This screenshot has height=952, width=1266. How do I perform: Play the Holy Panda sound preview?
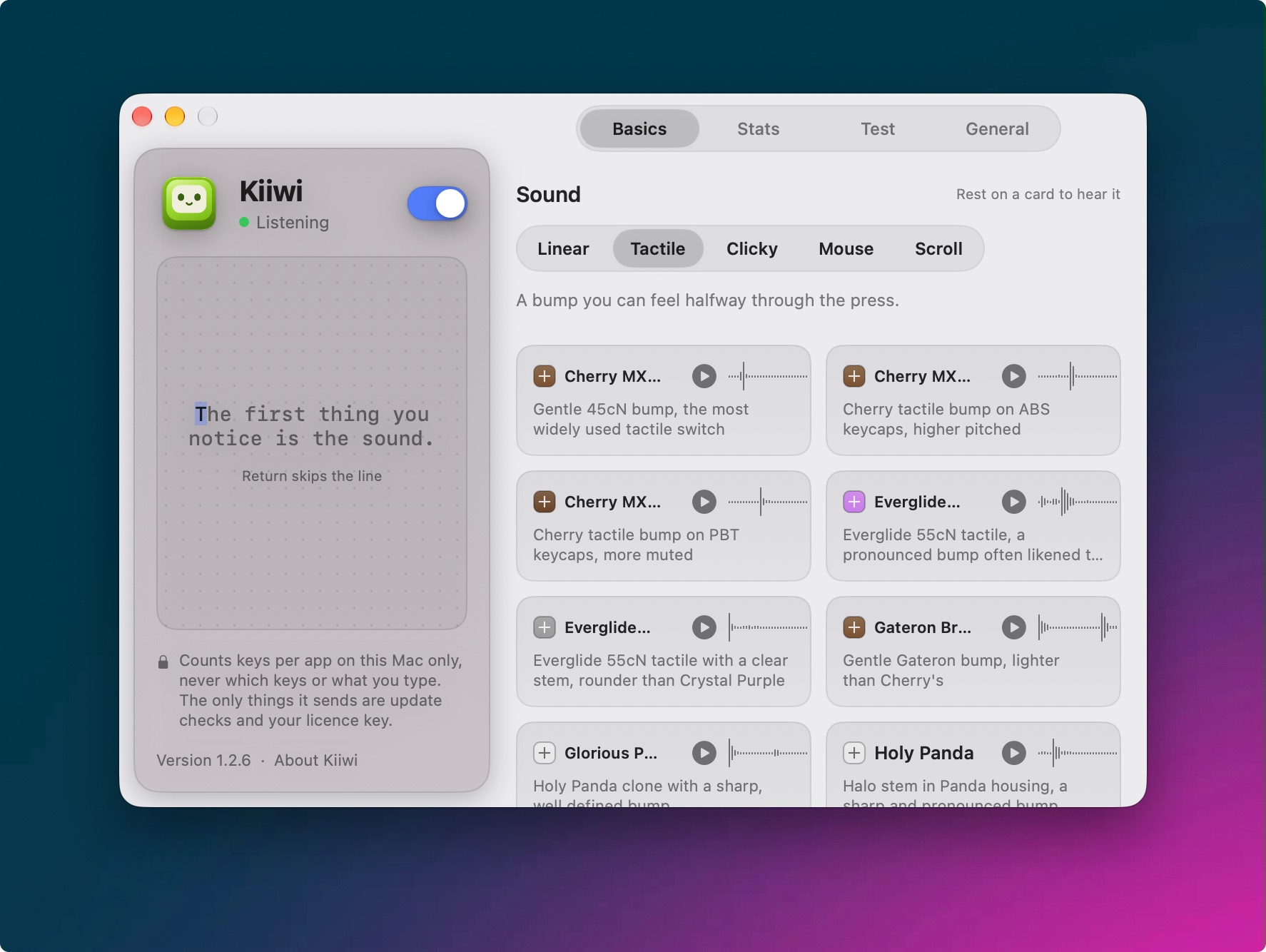tap(1013, 753)
